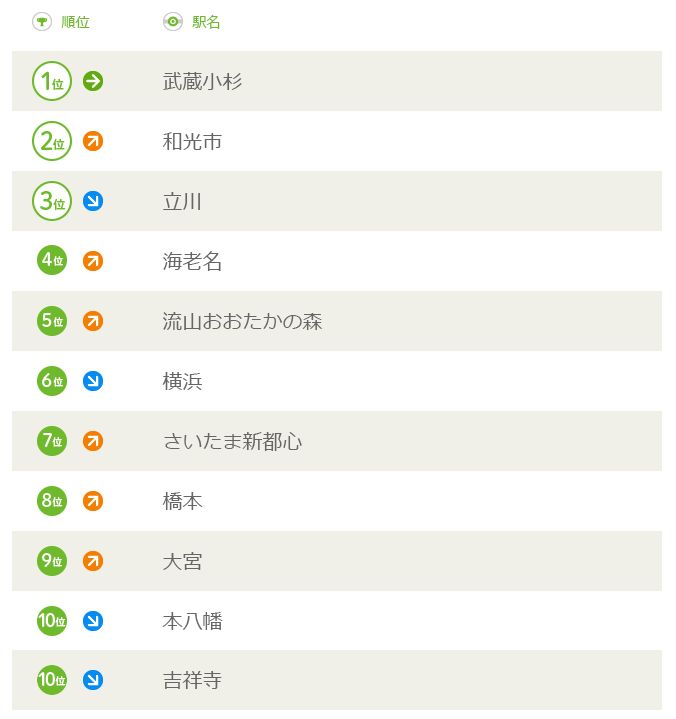The width and height of the screenshot is (676, 719).
Task: Open the 武蔵小杉 station entry
Action: click(202, 81)
